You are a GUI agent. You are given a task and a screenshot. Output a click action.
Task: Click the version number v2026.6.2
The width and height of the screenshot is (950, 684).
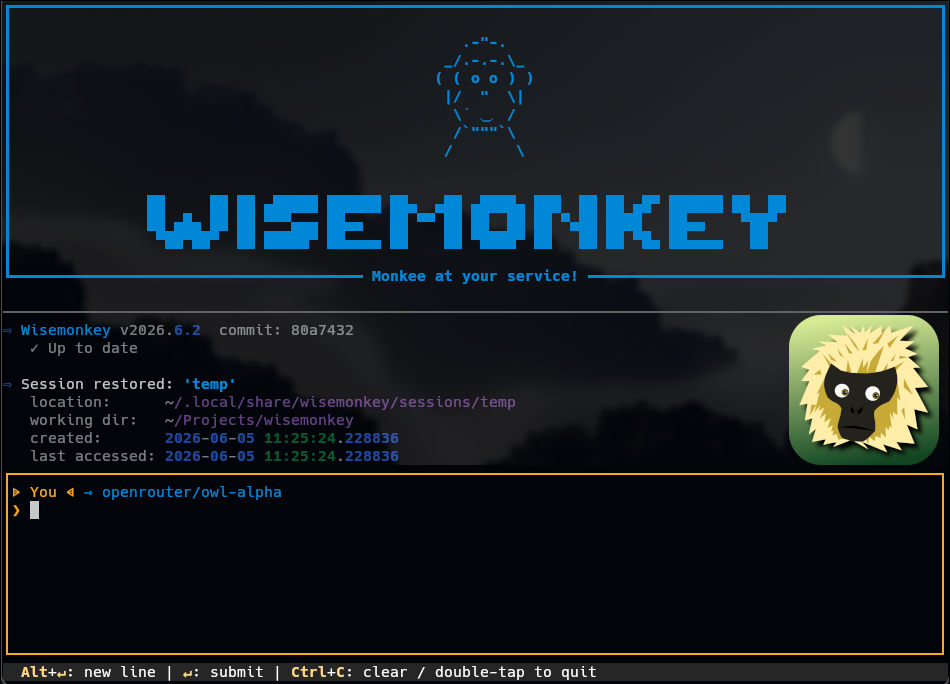160,330
